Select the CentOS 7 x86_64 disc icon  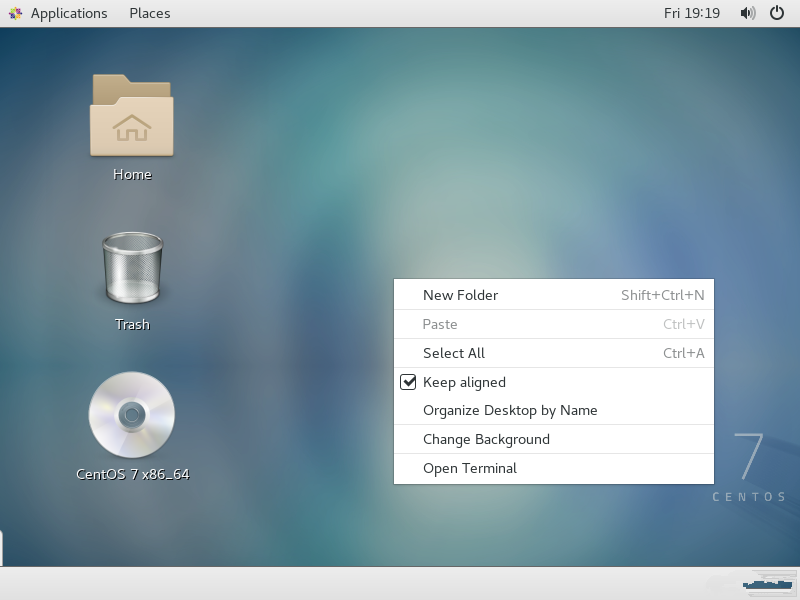point(132,414)
